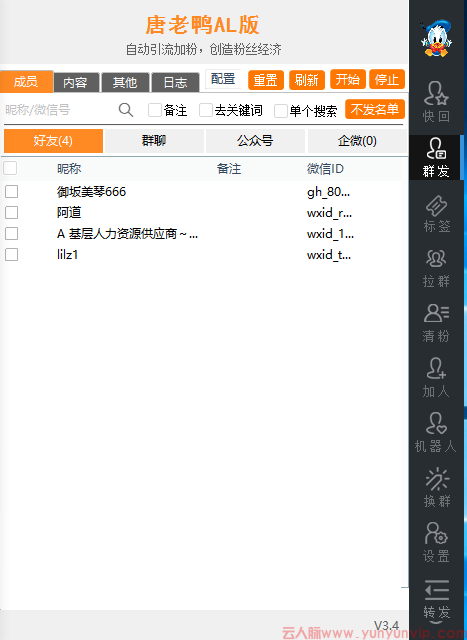Enable the 备注 checkbox
Image resolution: width=467 pixels, height=640 pixels.
coord(155,110)
